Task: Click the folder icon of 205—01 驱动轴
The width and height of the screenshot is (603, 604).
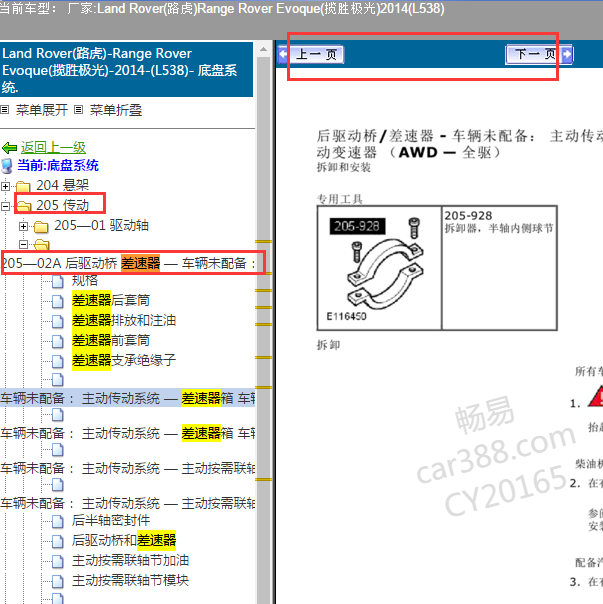Action: 41,226
